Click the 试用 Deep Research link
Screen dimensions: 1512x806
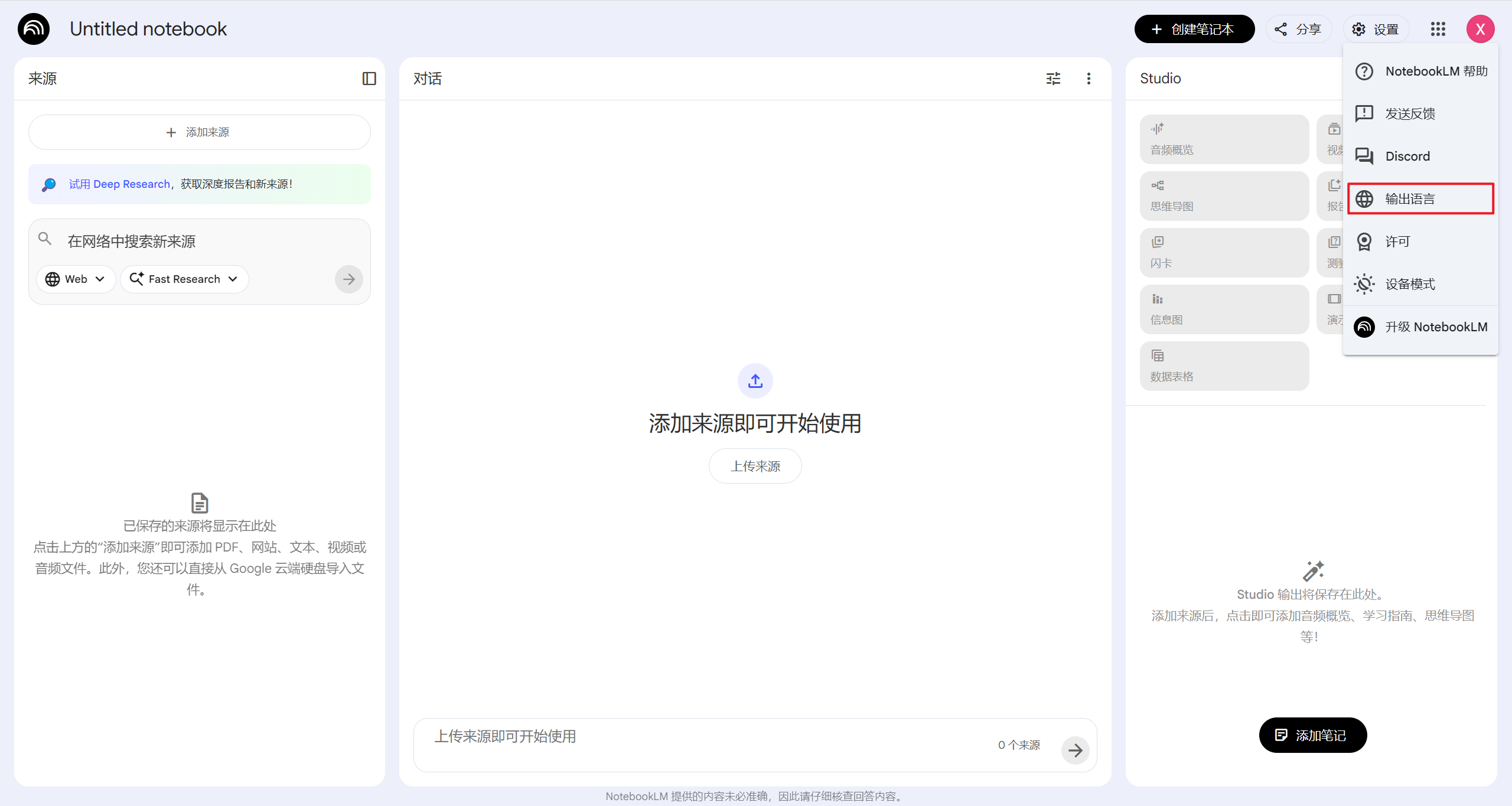tap(119, 184)
